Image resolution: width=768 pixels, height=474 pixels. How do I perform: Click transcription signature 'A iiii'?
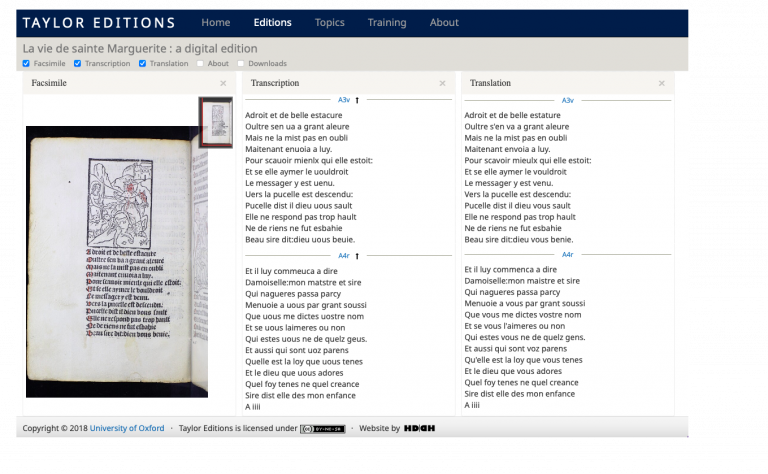[253, 407]
